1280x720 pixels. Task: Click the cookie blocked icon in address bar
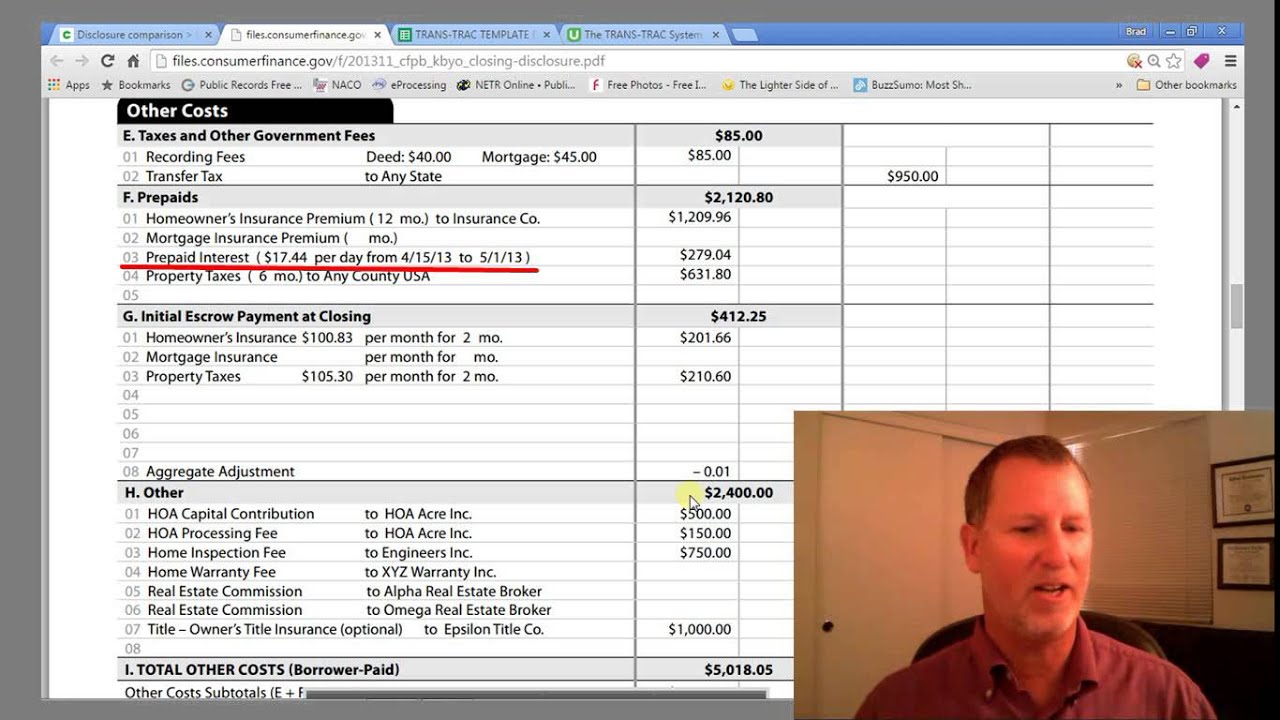pyautogui.click(x=1134, y=61)
